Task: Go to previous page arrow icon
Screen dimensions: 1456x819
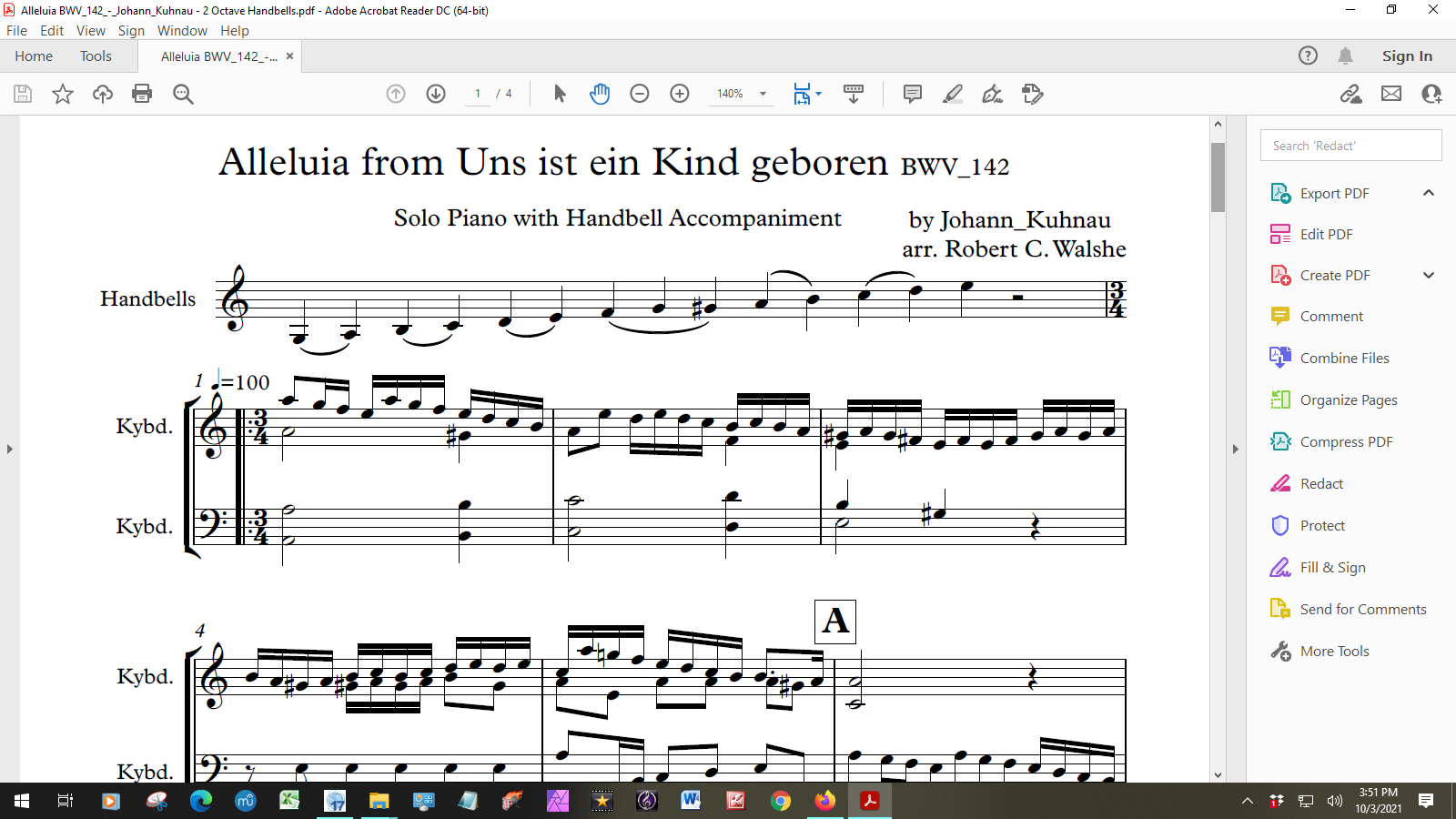Action: point(396,94)
